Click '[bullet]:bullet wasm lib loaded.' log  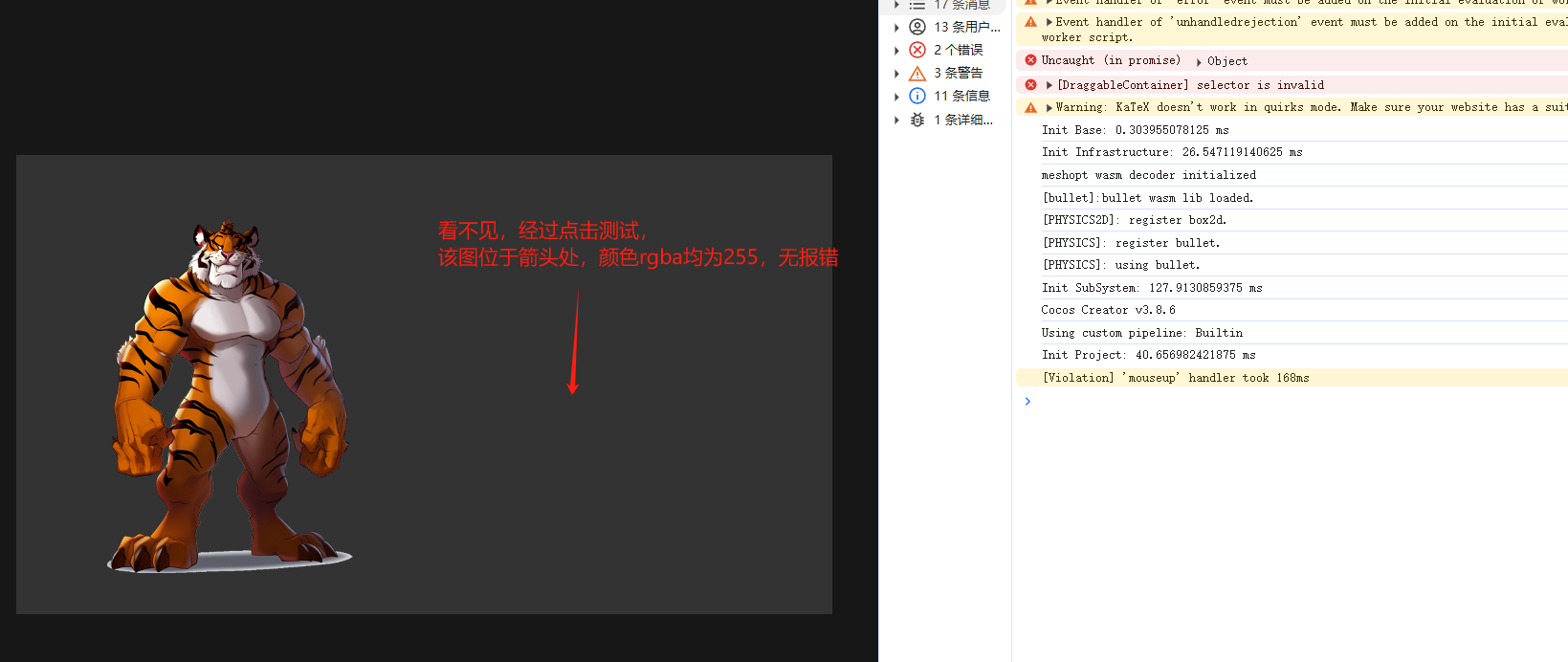(1147, 198)
